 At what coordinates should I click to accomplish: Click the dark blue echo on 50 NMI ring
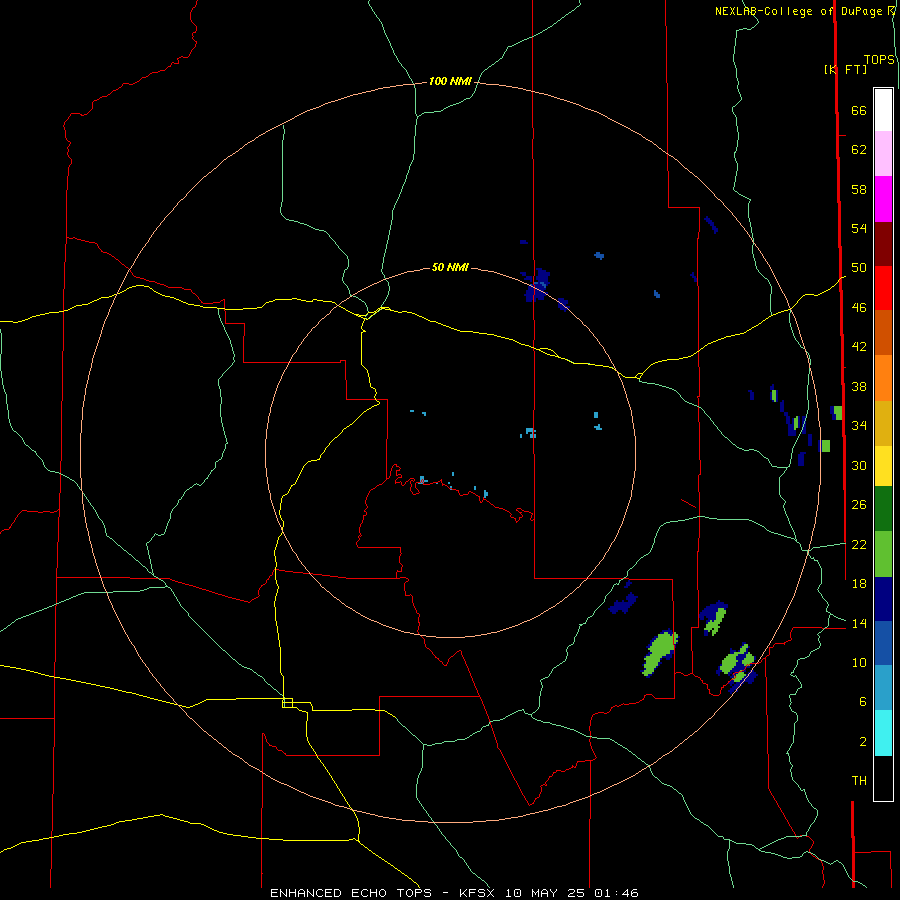point(538,285)
